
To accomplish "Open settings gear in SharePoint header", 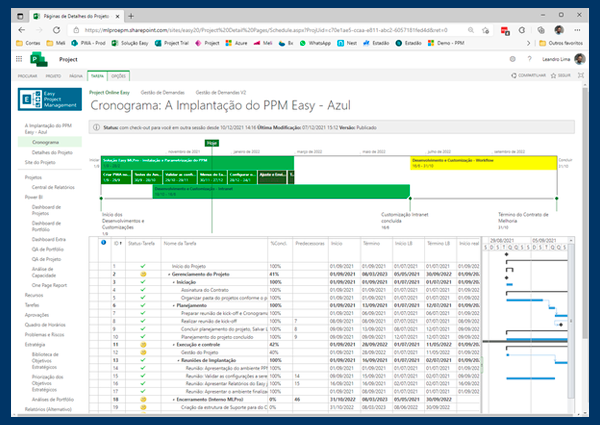I will [x=512, y=59].
